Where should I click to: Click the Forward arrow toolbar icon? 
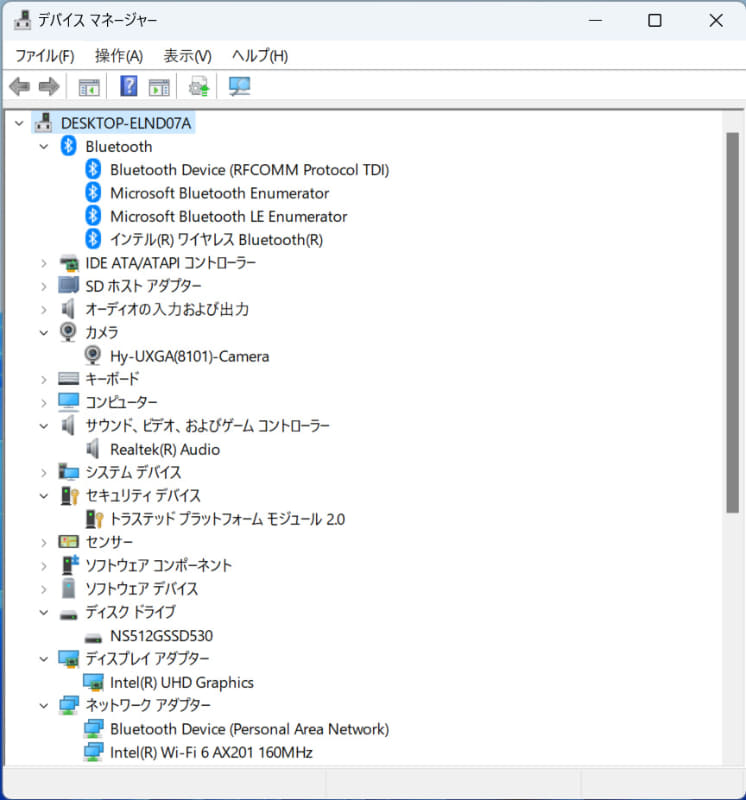49,87
